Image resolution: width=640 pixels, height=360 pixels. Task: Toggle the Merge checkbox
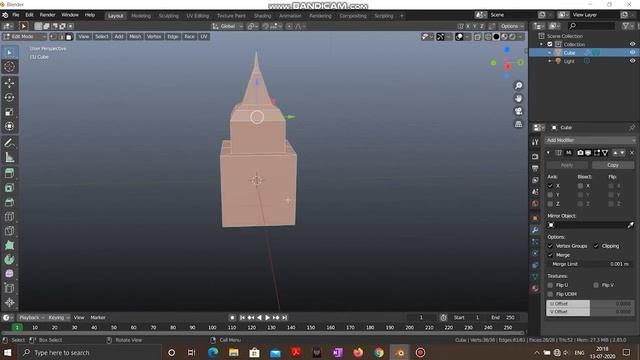[550, 255]
